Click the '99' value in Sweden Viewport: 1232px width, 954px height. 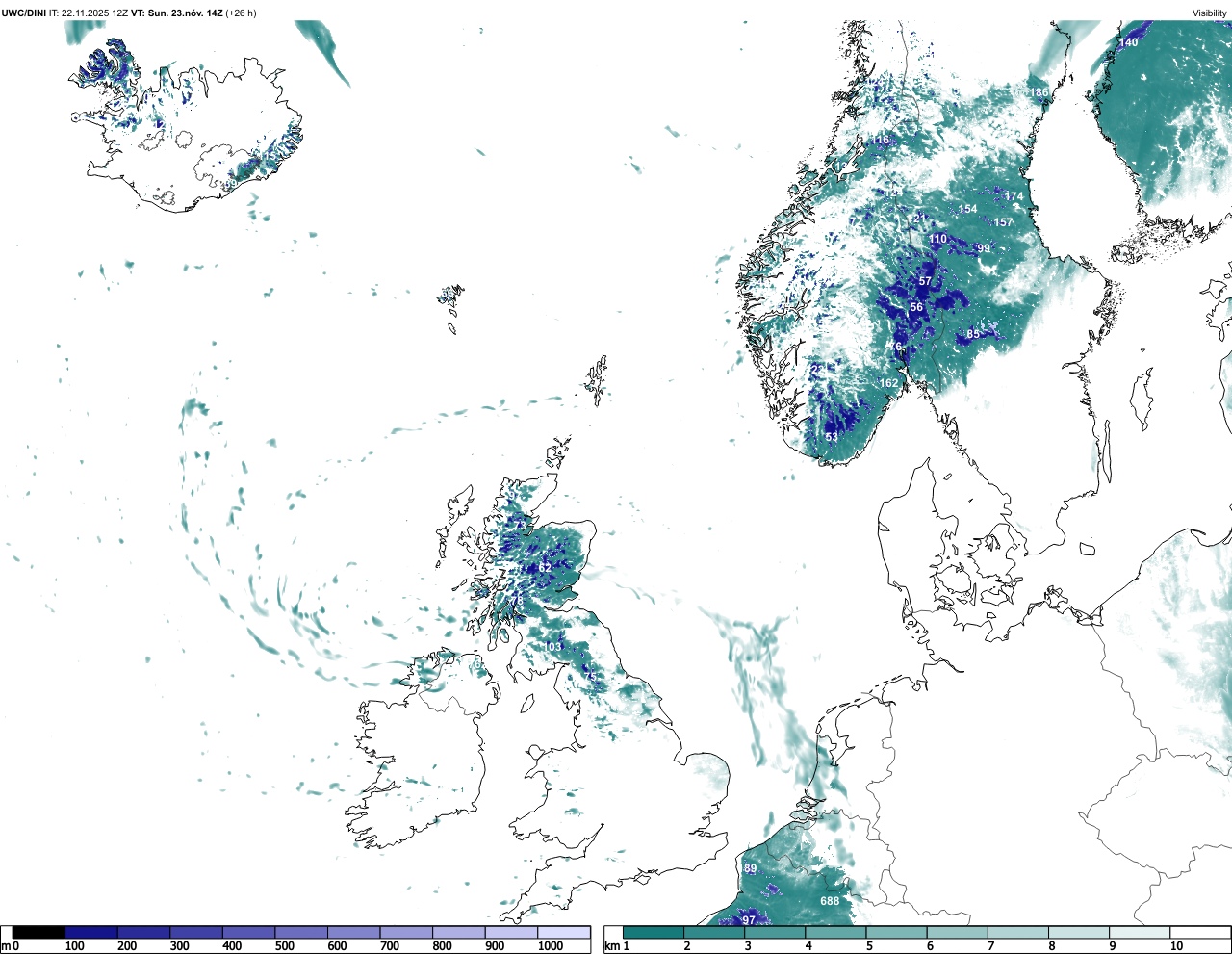pos(984,248)
